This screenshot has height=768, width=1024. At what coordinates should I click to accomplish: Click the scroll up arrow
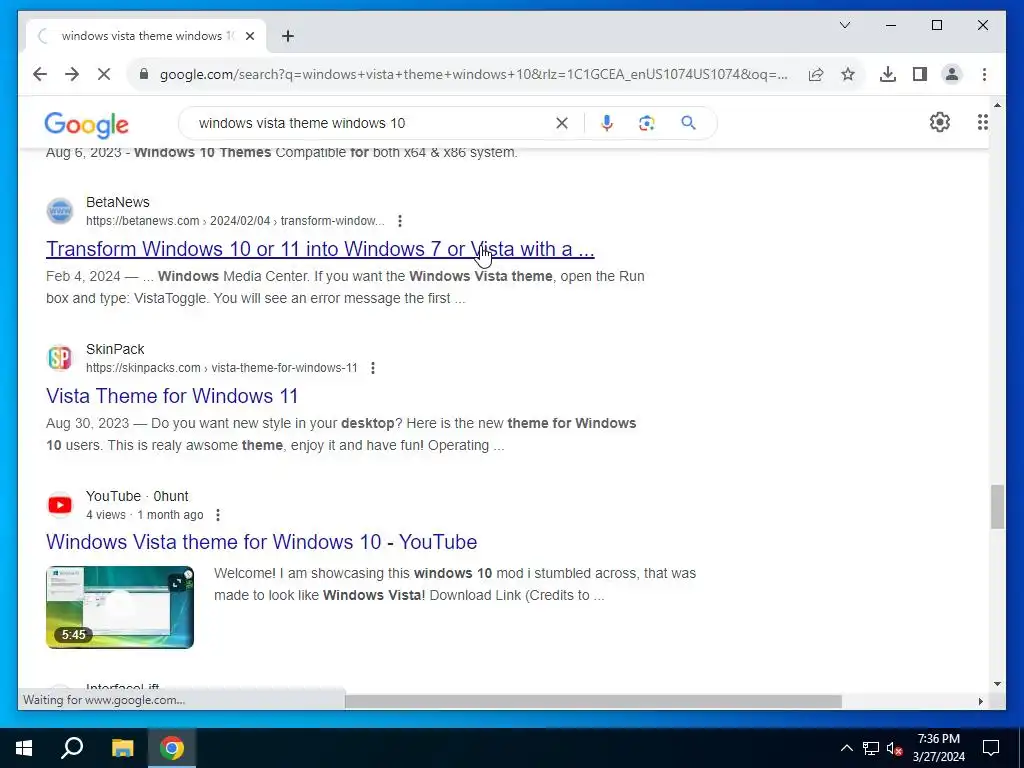(x=997, y=104)
